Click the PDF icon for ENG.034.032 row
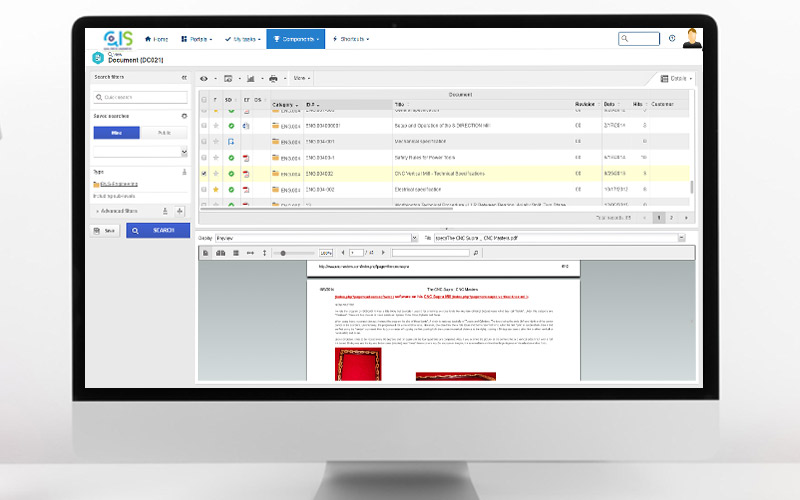Image resolution: width=800 pixels, height=500 pixels. point(246,173)
